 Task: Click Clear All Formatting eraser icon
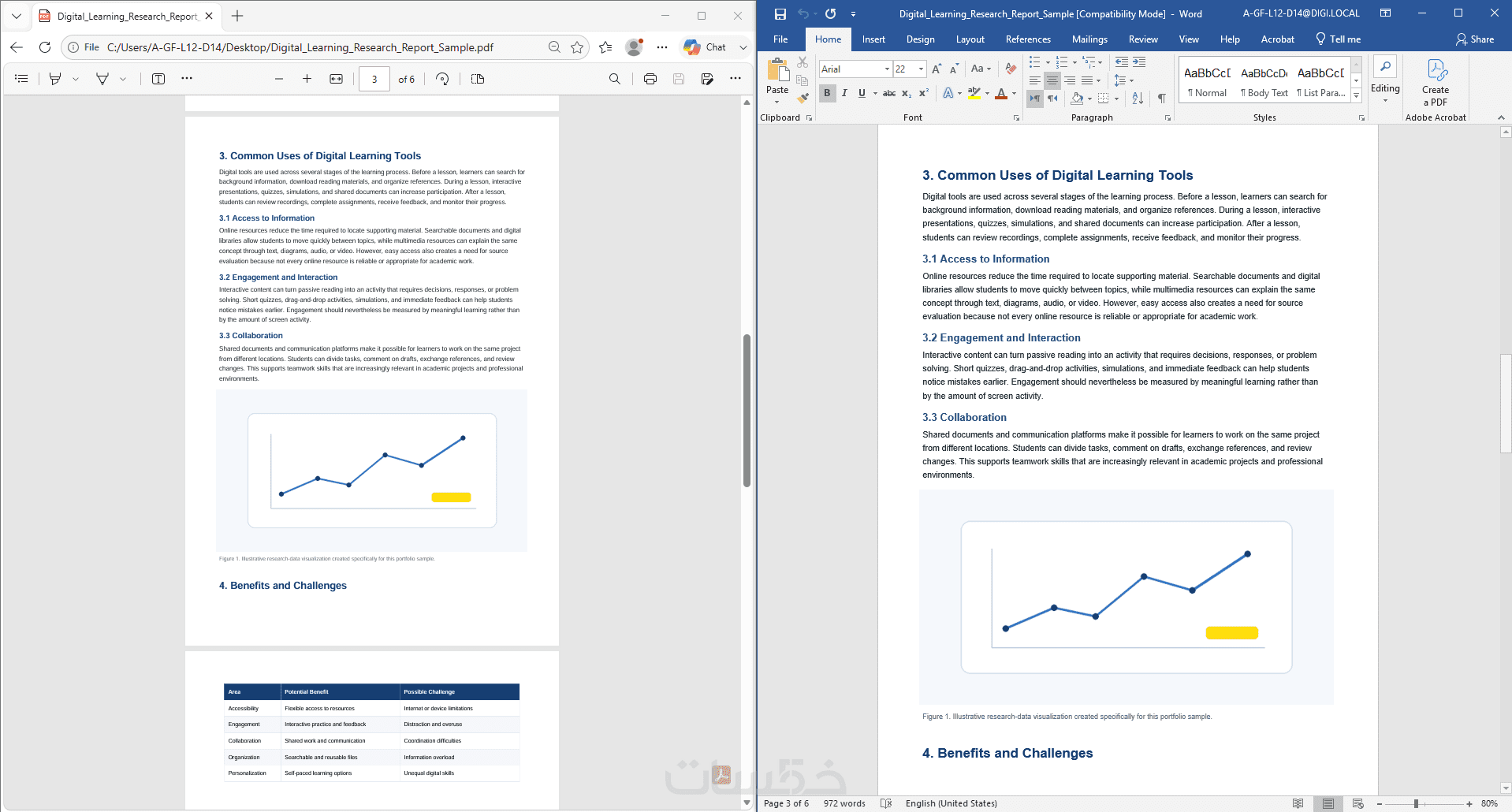pos(1011,69)
